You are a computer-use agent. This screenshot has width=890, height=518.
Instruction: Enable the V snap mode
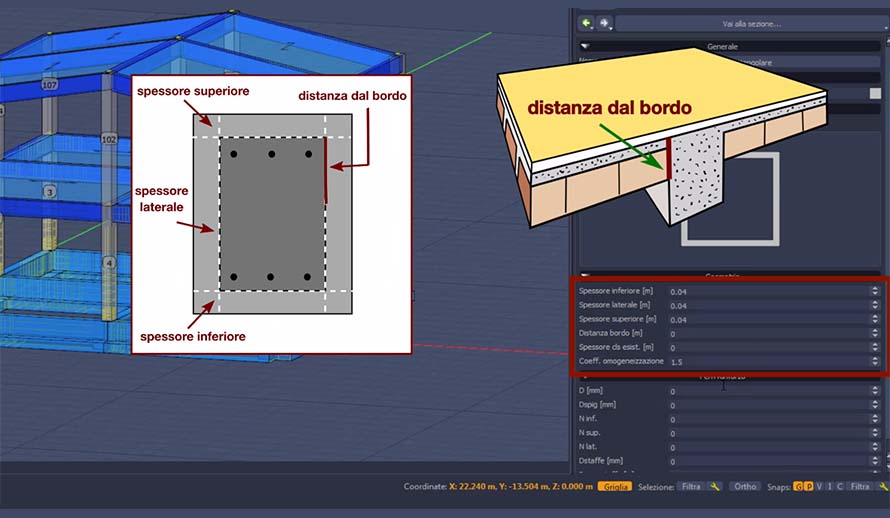(819, 486)
